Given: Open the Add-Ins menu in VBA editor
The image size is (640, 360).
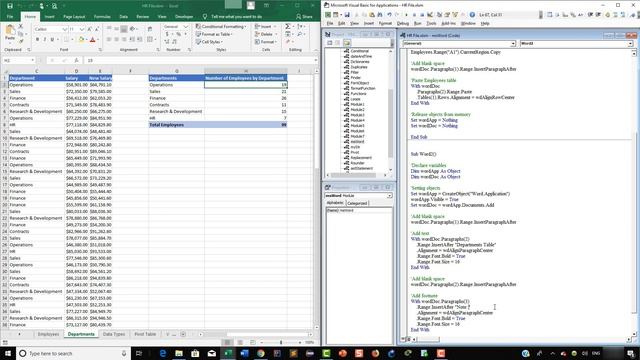Looking at the screenshot, I should click(448, 24).
